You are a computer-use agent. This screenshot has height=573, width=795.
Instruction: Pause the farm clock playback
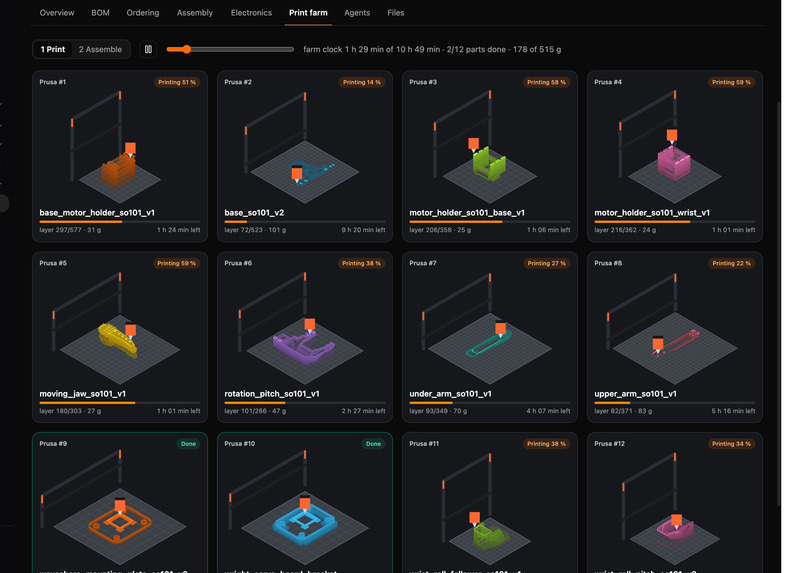[148, 49]
